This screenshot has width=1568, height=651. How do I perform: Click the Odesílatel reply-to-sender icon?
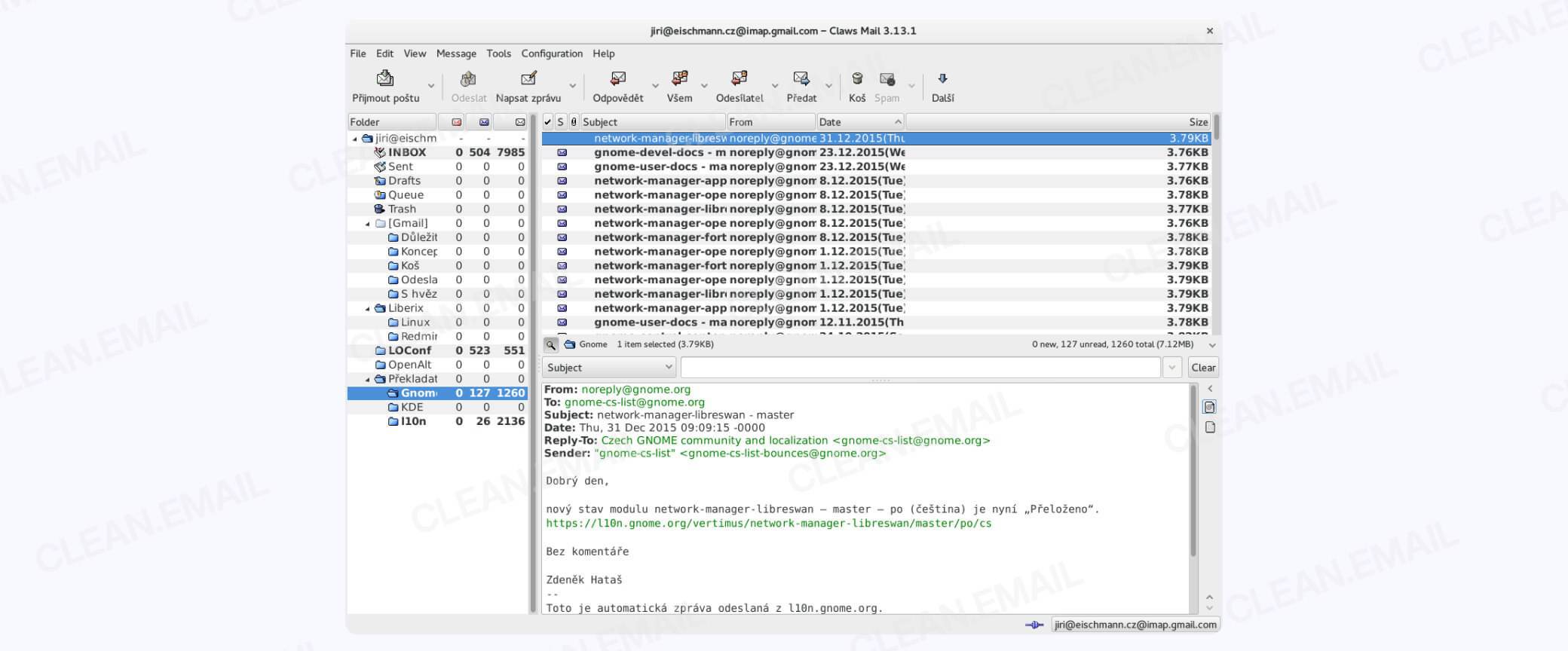739,78
